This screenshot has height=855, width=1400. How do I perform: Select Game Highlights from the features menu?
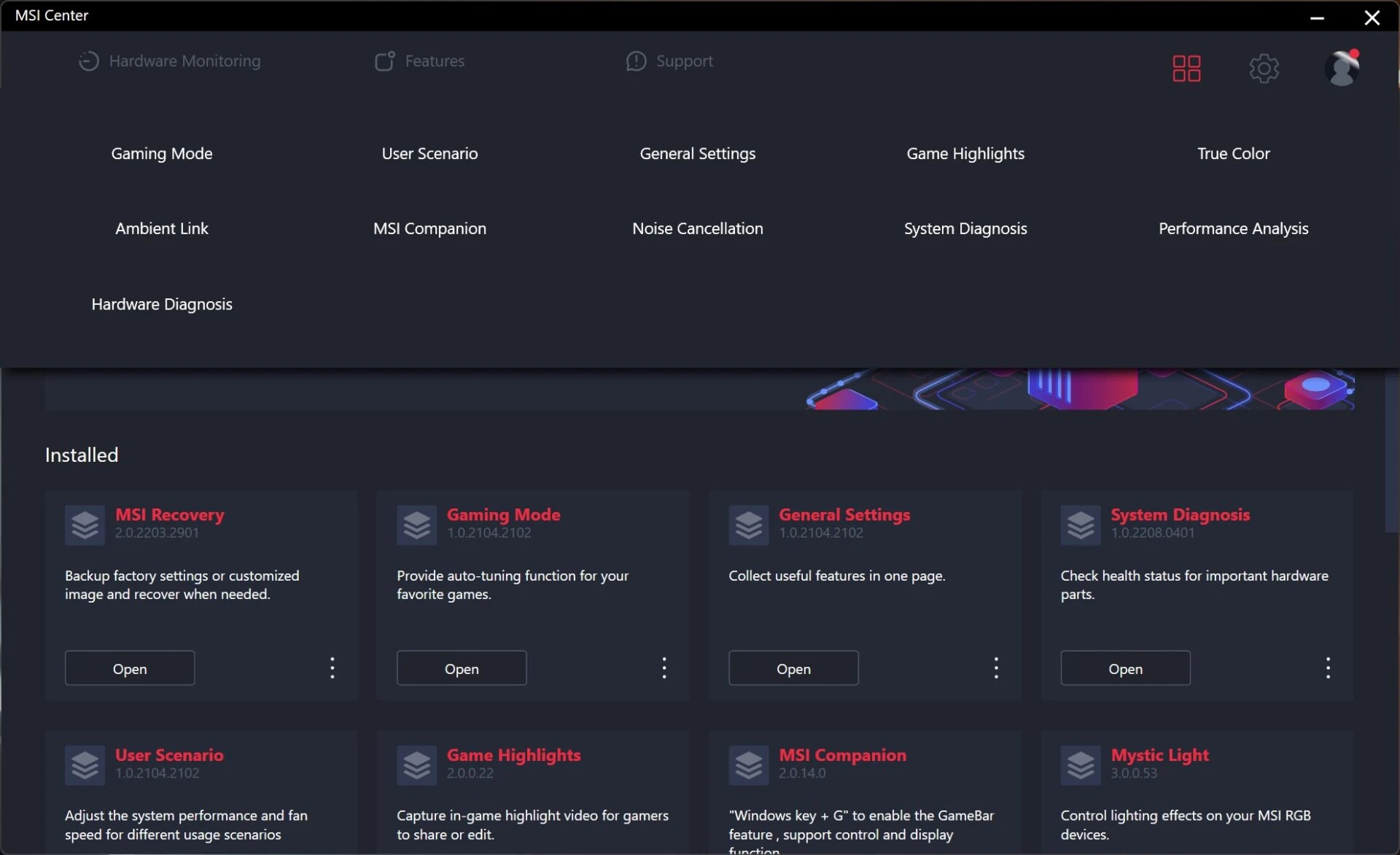(965, 154)
